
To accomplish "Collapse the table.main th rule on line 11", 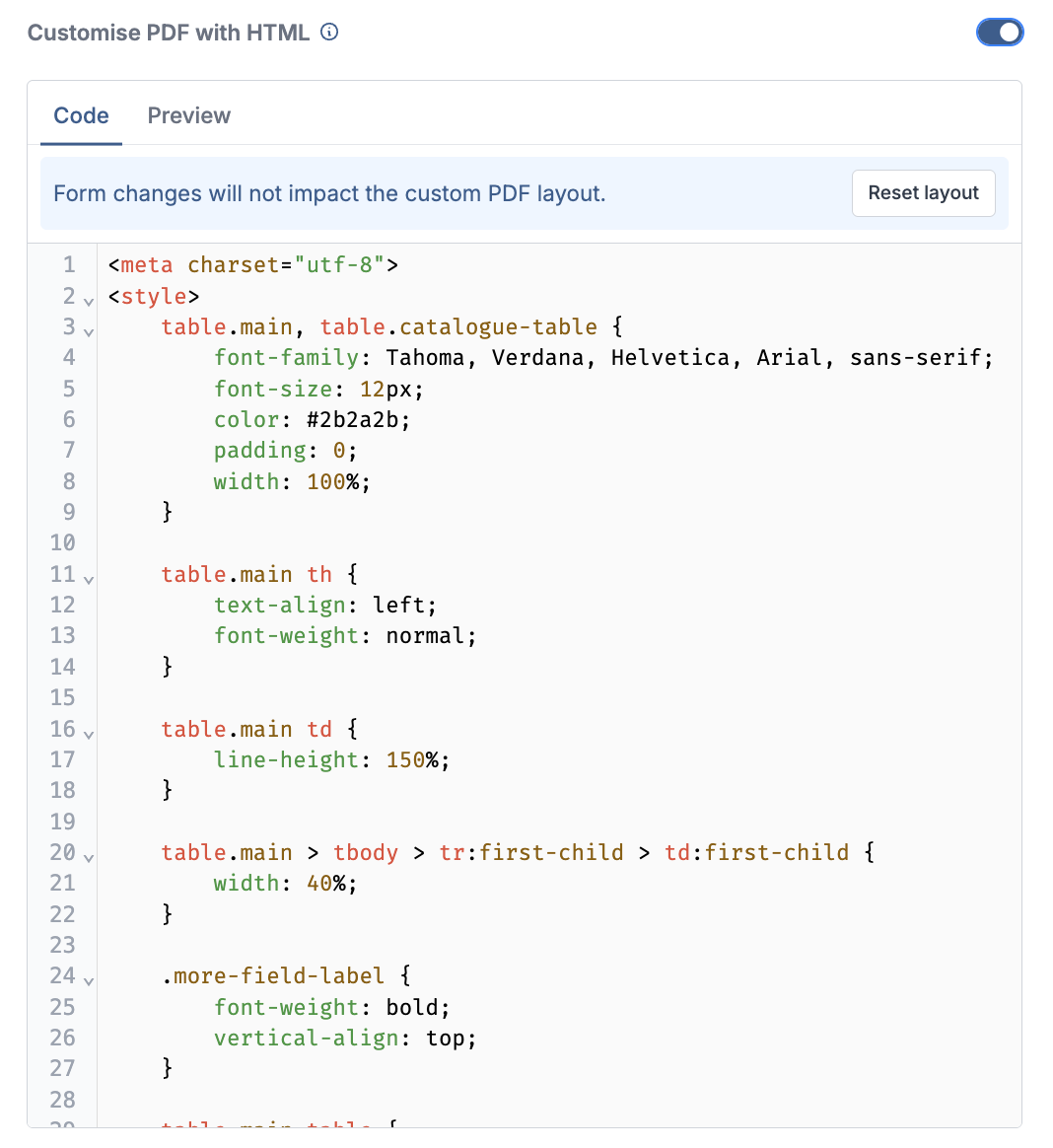I will click(x=89, y=579).
